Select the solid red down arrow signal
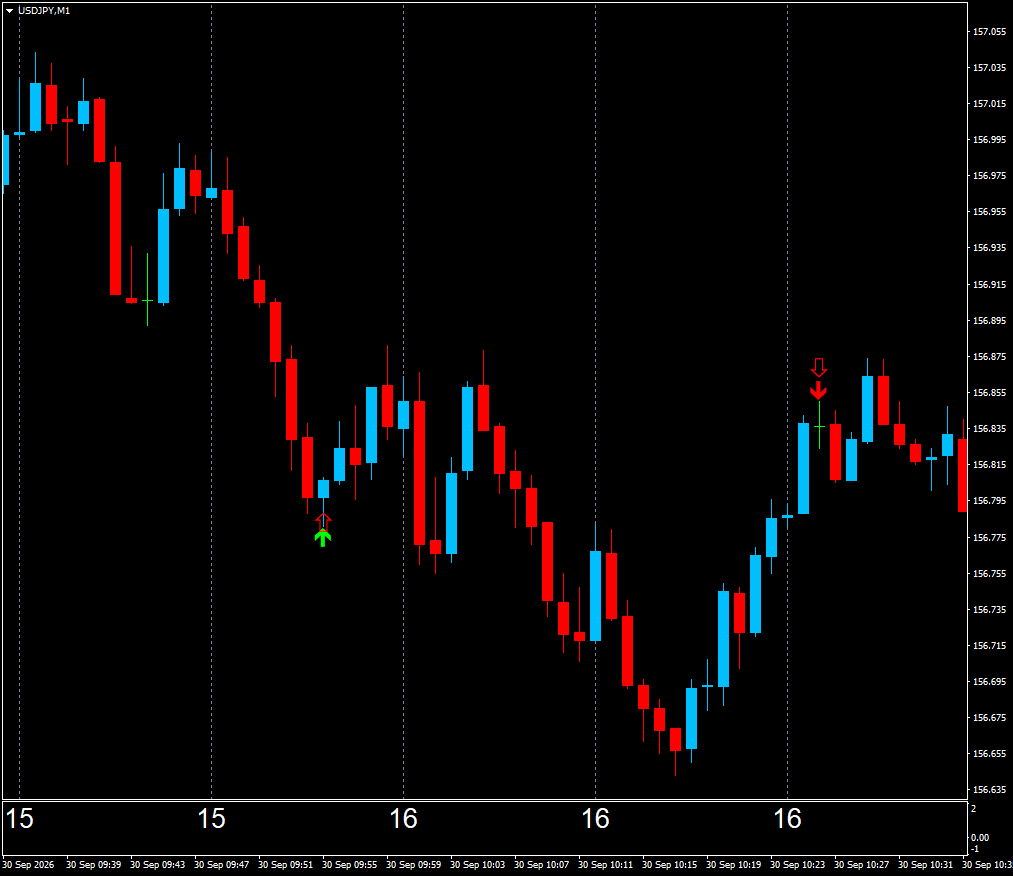This screenshot has width=1013, height=876. (819, 391)
